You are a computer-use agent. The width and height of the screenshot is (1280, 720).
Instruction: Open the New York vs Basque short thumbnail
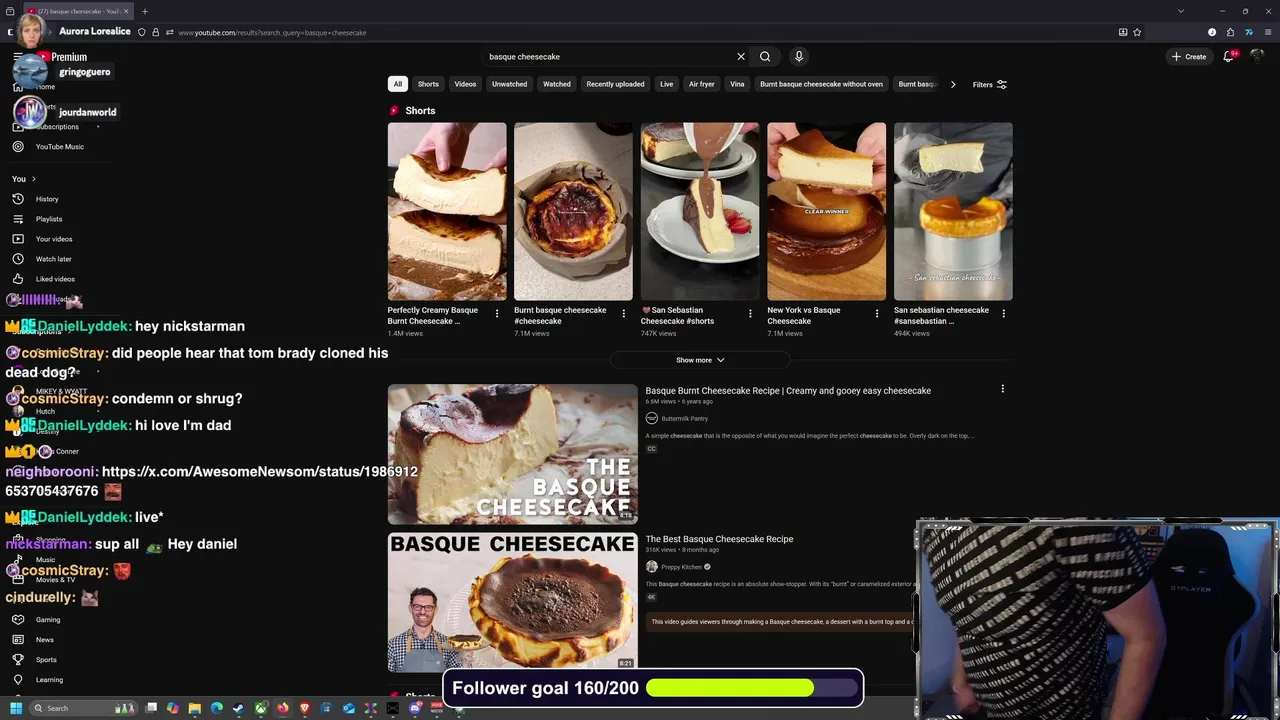point(826,211)
